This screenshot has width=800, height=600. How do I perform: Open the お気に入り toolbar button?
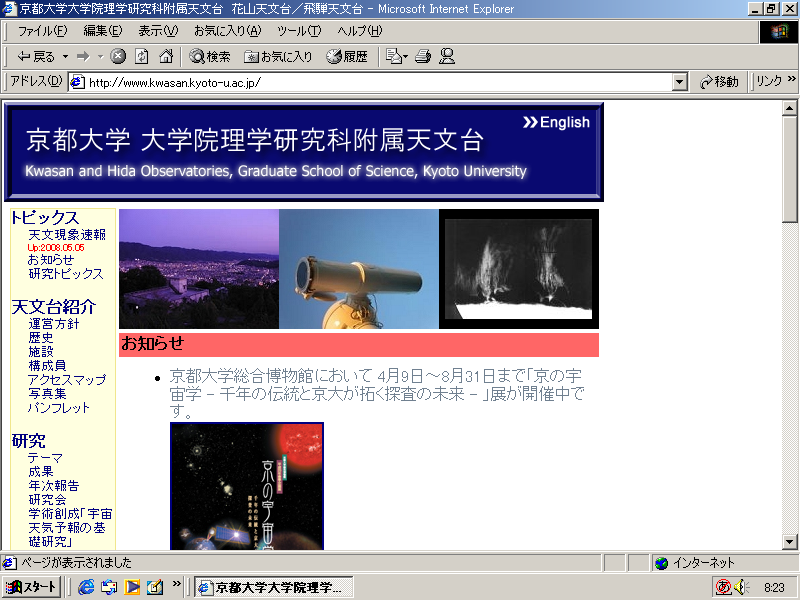pos(278,57)
